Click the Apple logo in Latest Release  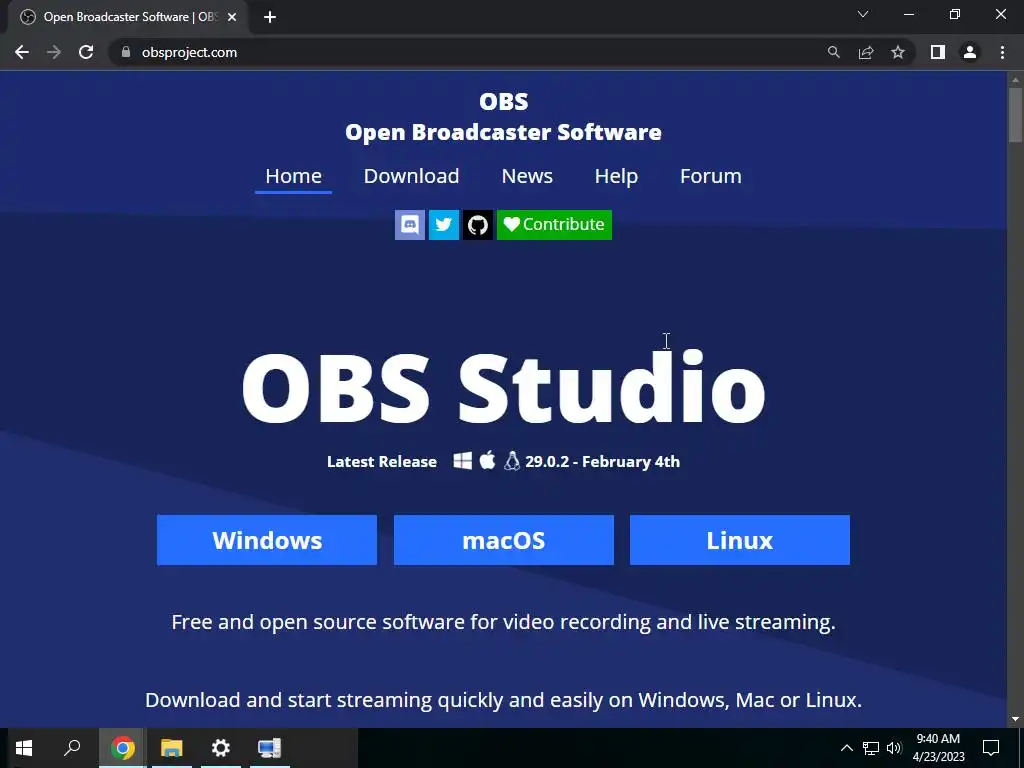[488, 460]
